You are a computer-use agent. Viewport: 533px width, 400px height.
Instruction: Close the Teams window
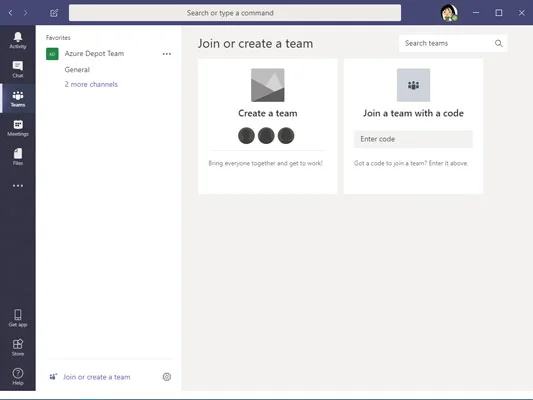point(521,13)
